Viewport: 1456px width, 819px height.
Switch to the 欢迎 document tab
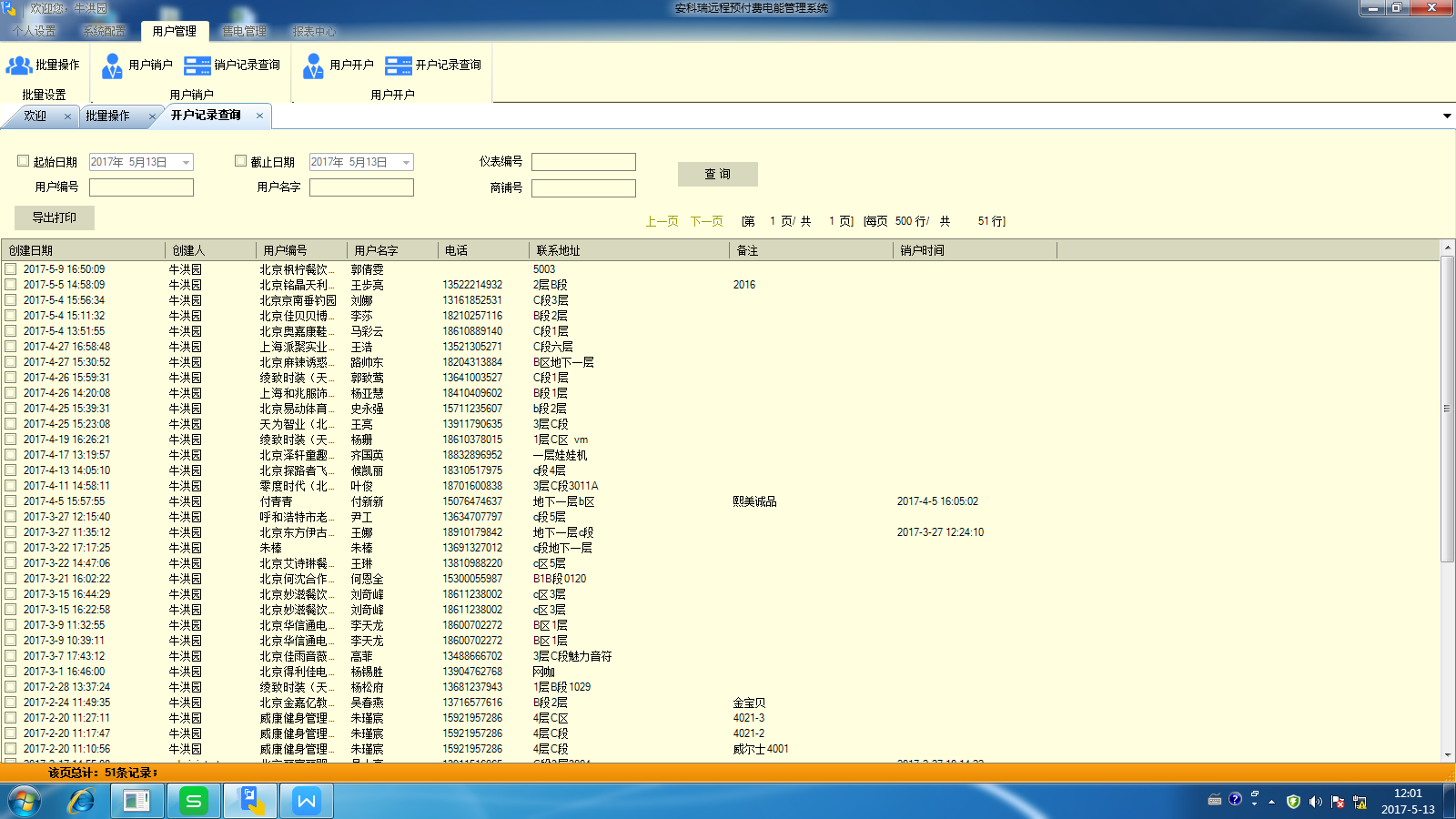[35, 116]
